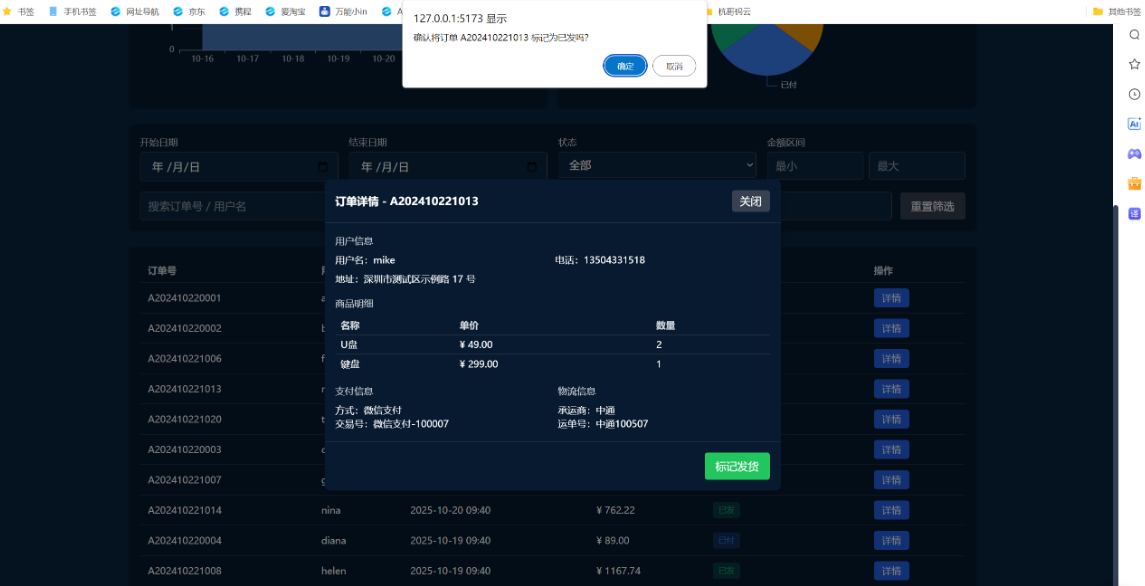This screenshot has width=1145, height=586.
Task: Open 详情 for order A202410221008
Action: 891,571
